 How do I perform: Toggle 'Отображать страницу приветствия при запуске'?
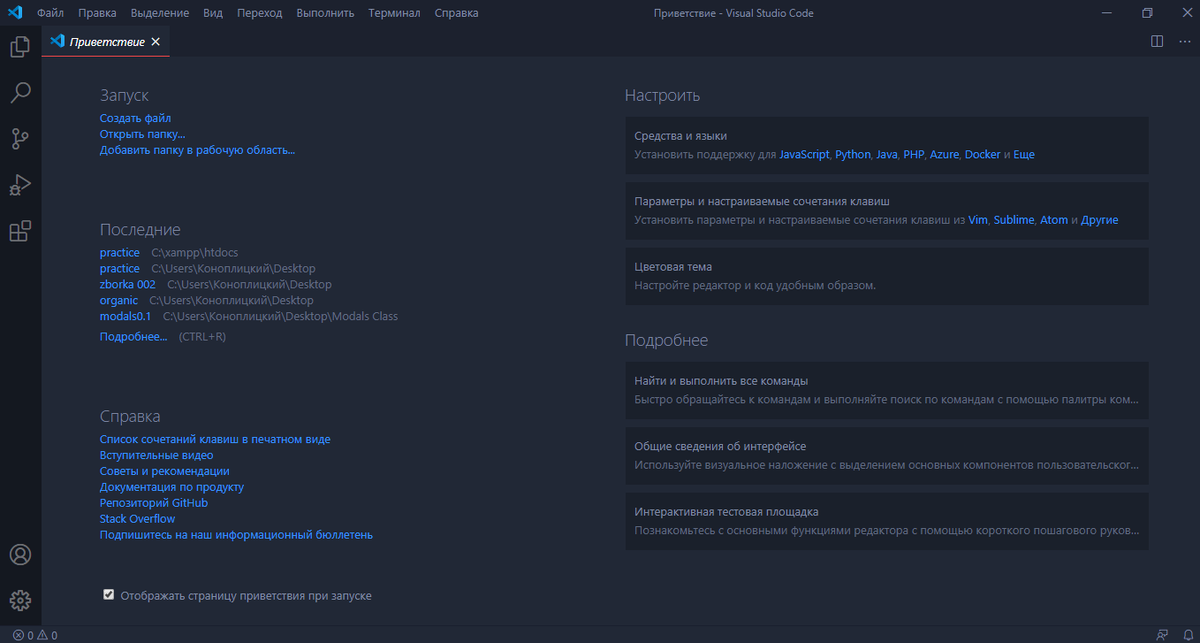(x=108, y=594)
